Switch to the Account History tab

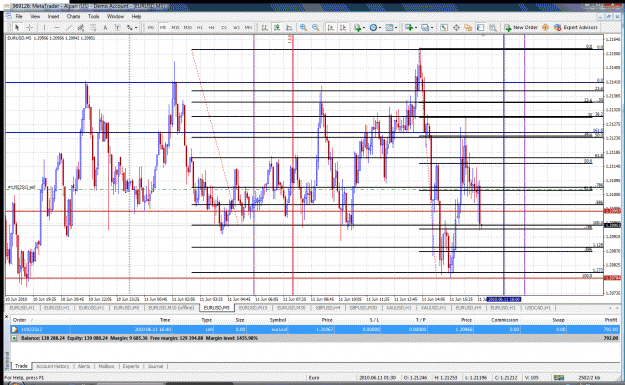coord(52,366)
